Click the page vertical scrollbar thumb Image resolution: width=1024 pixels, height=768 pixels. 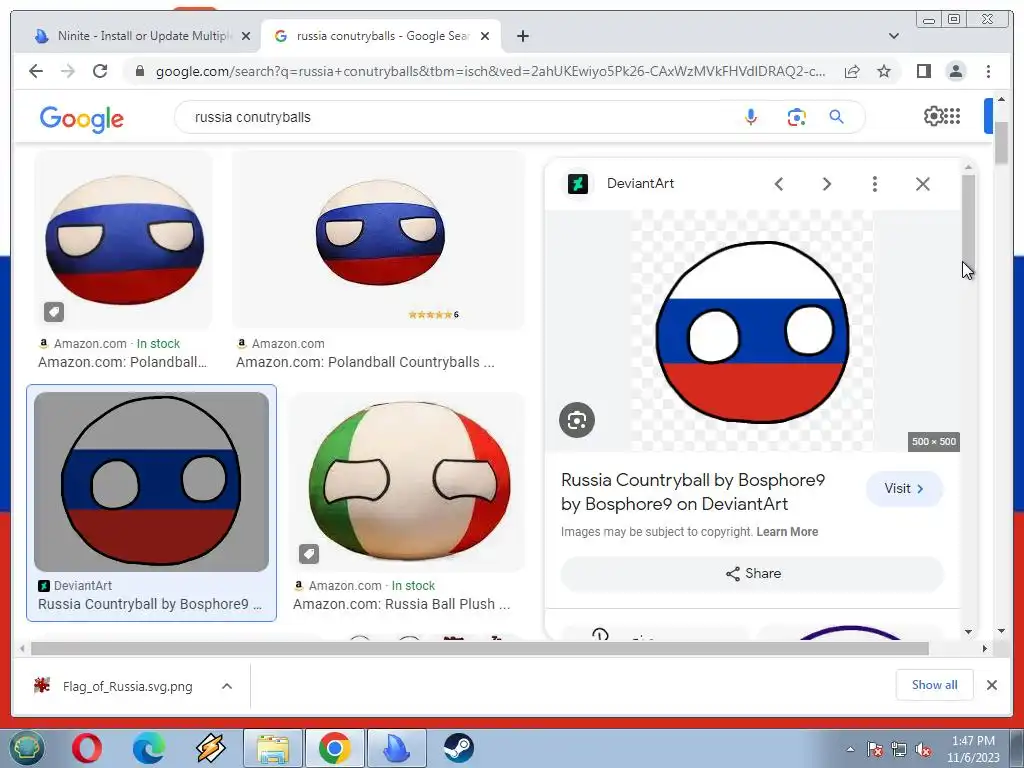pos(1002,142)
